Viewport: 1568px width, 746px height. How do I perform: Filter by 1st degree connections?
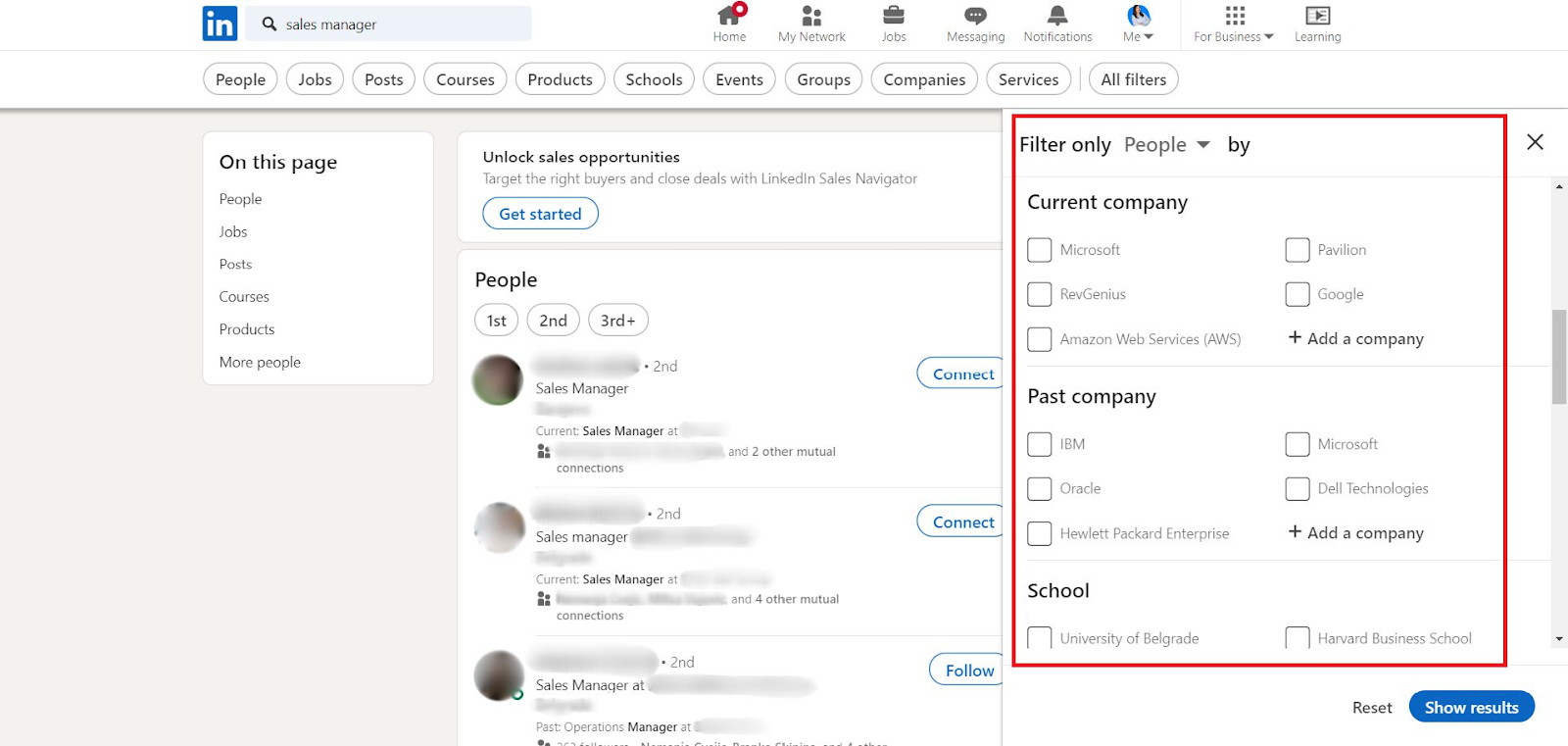pos(497,321)
